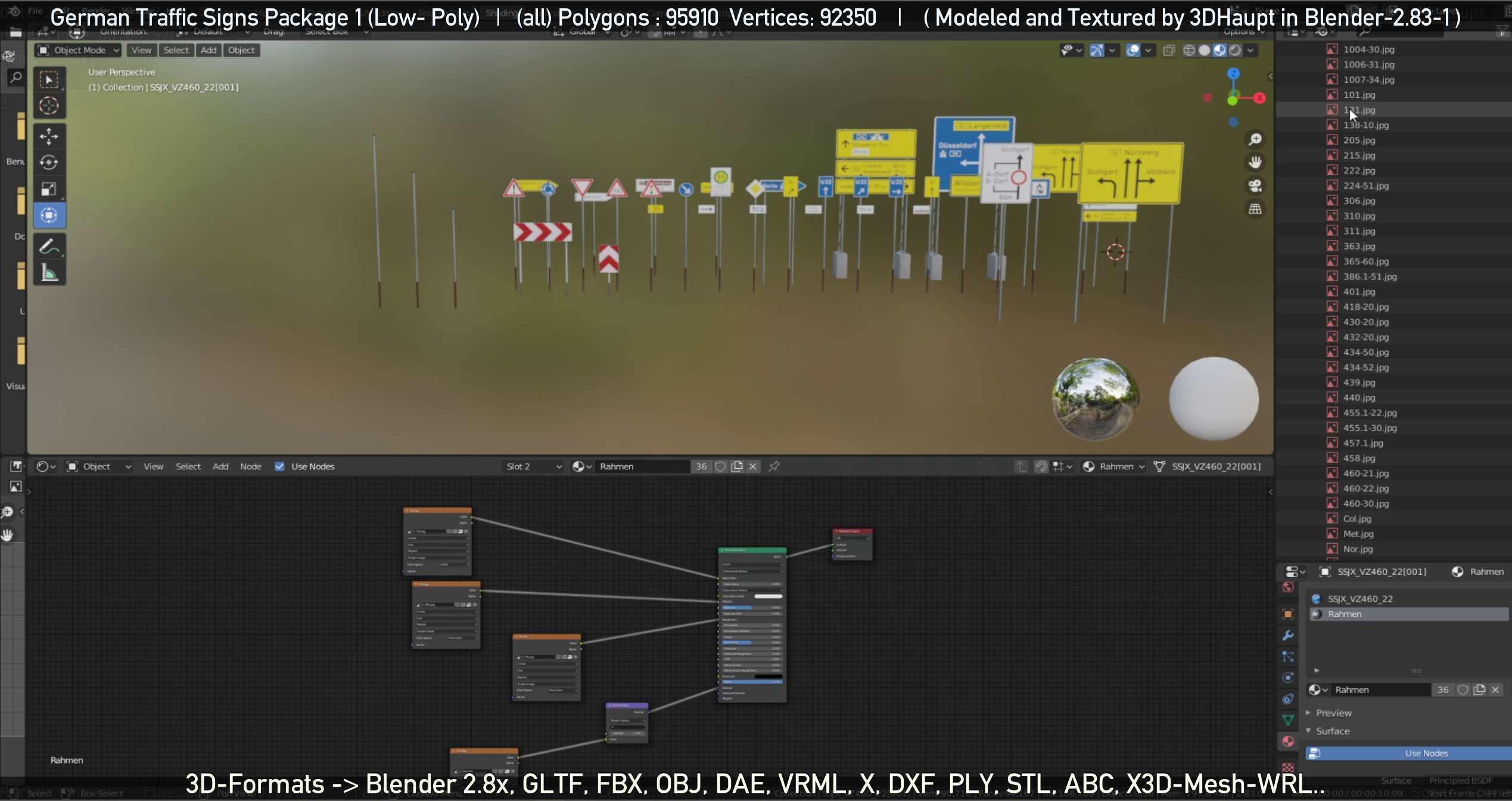The height and width of the screenshot is (801, 1512).
Task: Adjust the Alpha slider on Principled BSDF node
Action: click(x=752, y=682)
